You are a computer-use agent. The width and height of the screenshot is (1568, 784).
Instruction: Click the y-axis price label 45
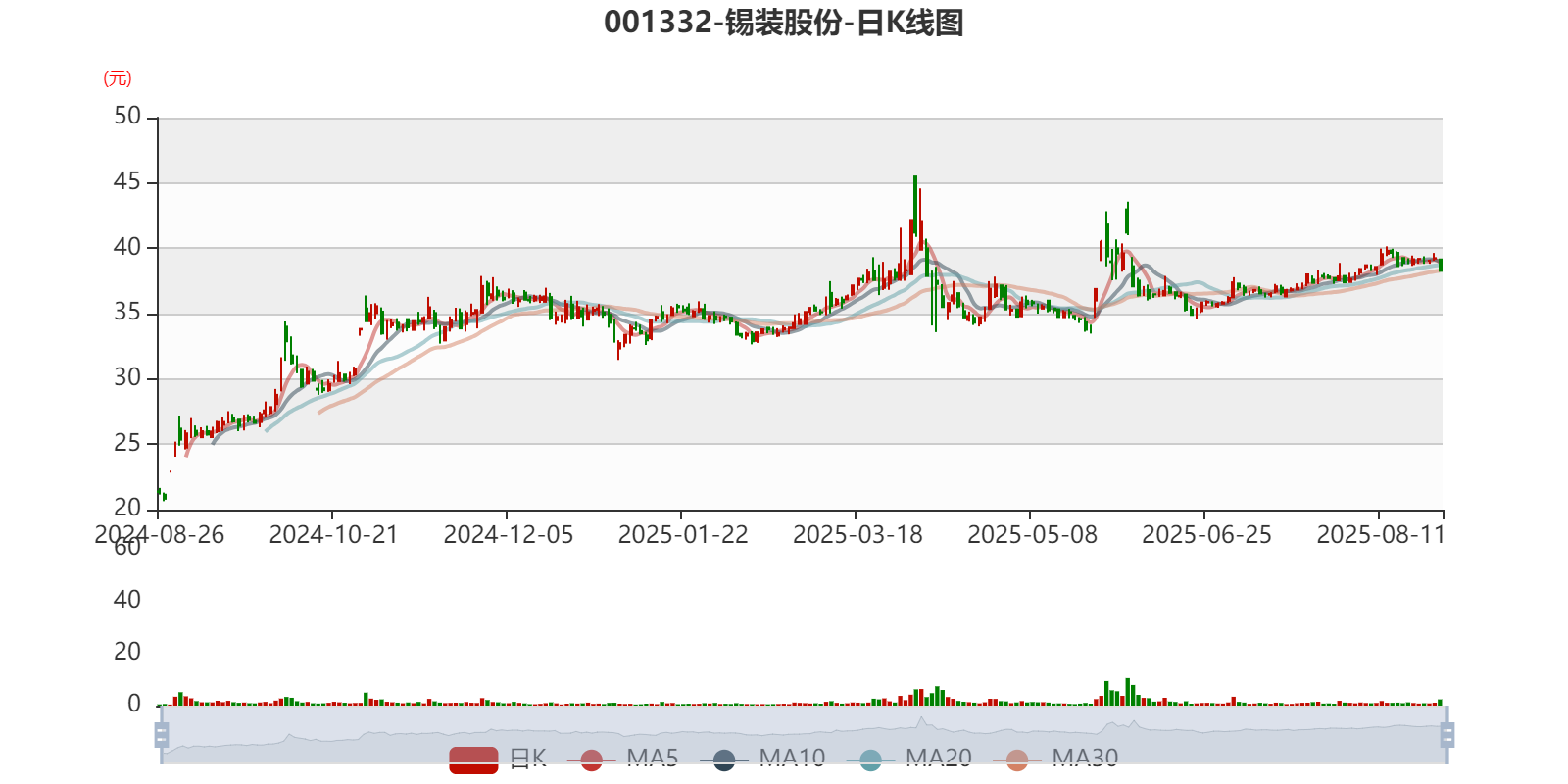pyautogui.click(x=127, y=182)
